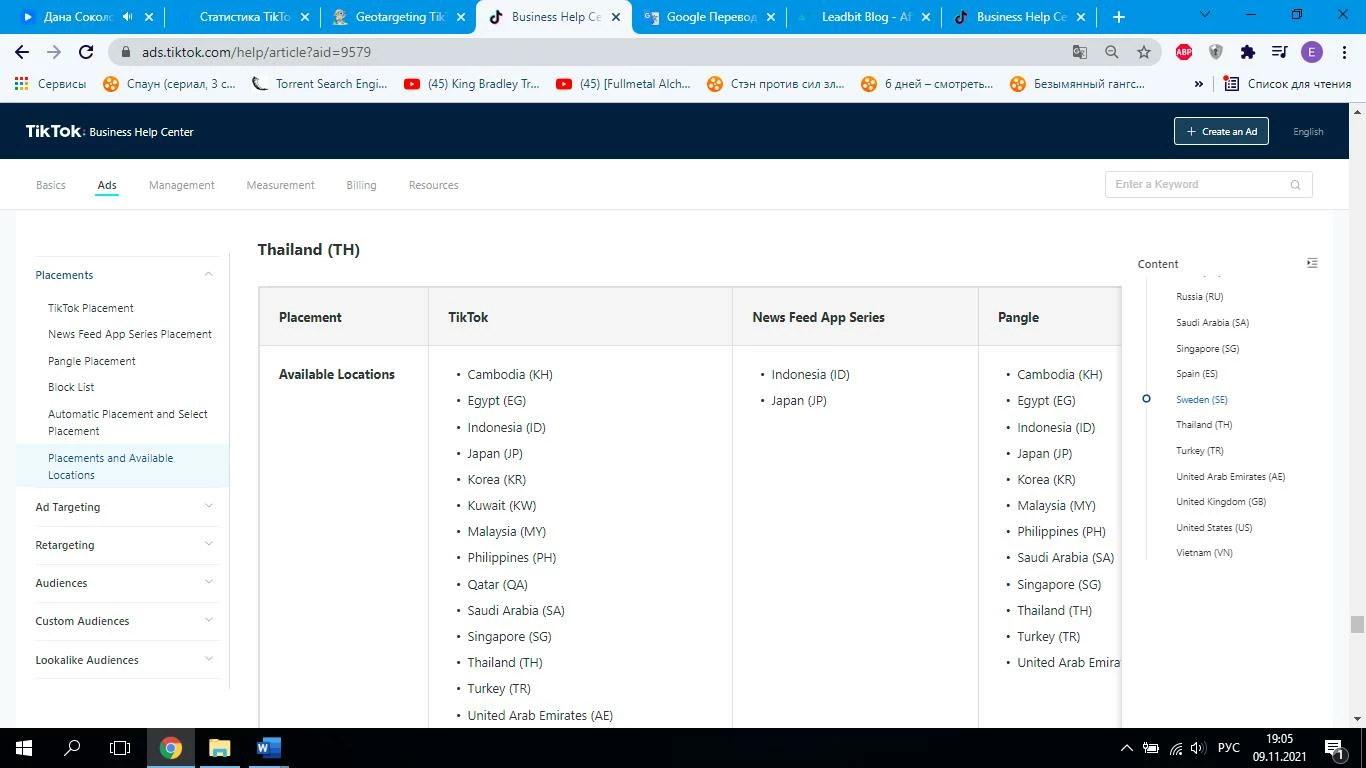This screenshot has height=768, width=1366.
Task: Close the active Business Help Center tab
Action: pyautogui.click(x=616, y=16)
